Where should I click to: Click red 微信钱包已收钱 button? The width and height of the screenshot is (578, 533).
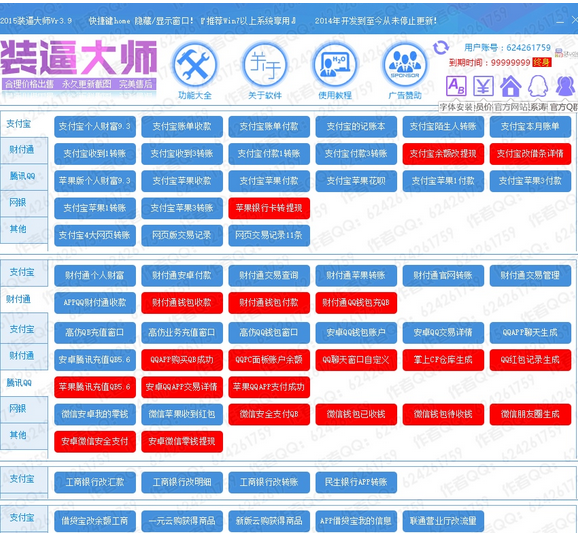point(356,414)
